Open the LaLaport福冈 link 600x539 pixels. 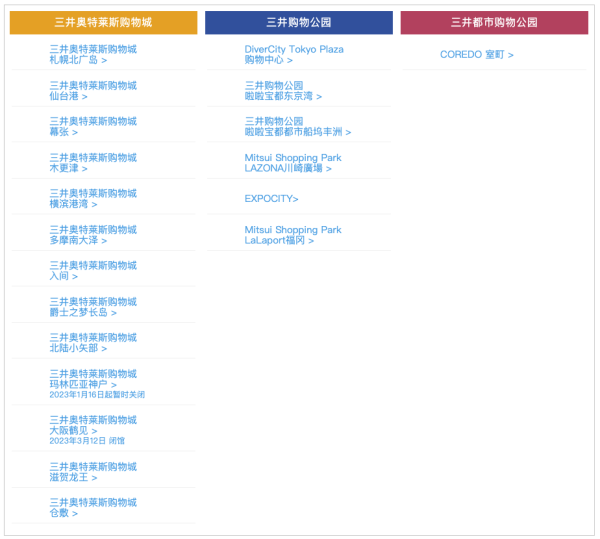coord(293,235)
